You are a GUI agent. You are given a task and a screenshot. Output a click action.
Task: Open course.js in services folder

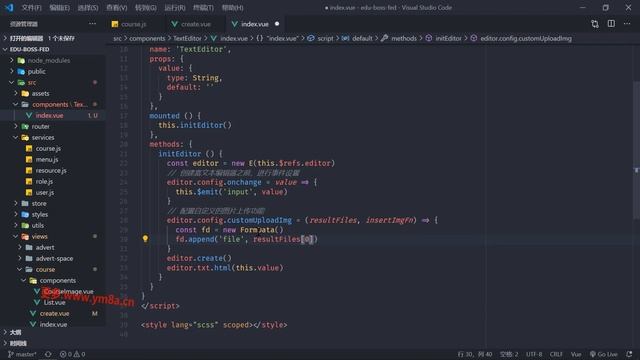(x=53, y=149)
